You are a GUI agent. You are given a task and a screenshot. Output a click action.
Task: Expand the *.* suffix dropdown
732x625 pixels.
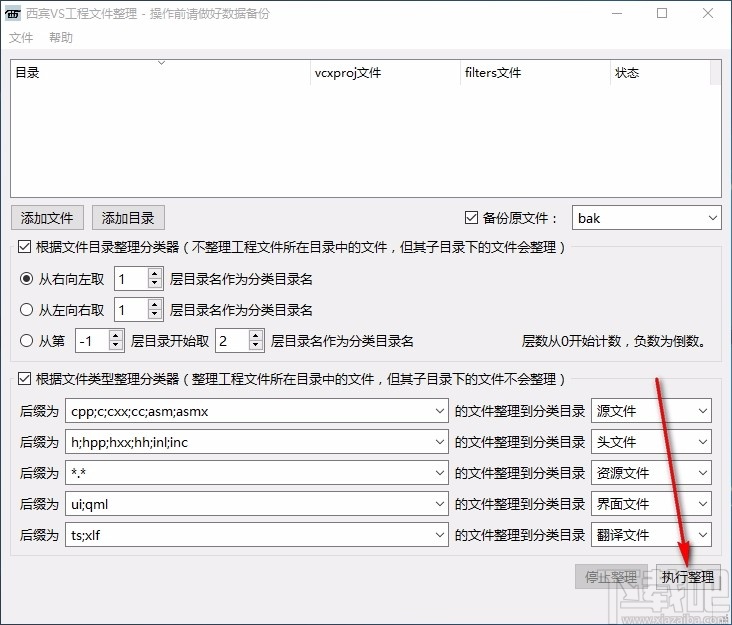pyautogui.click(x=439, y=473)
